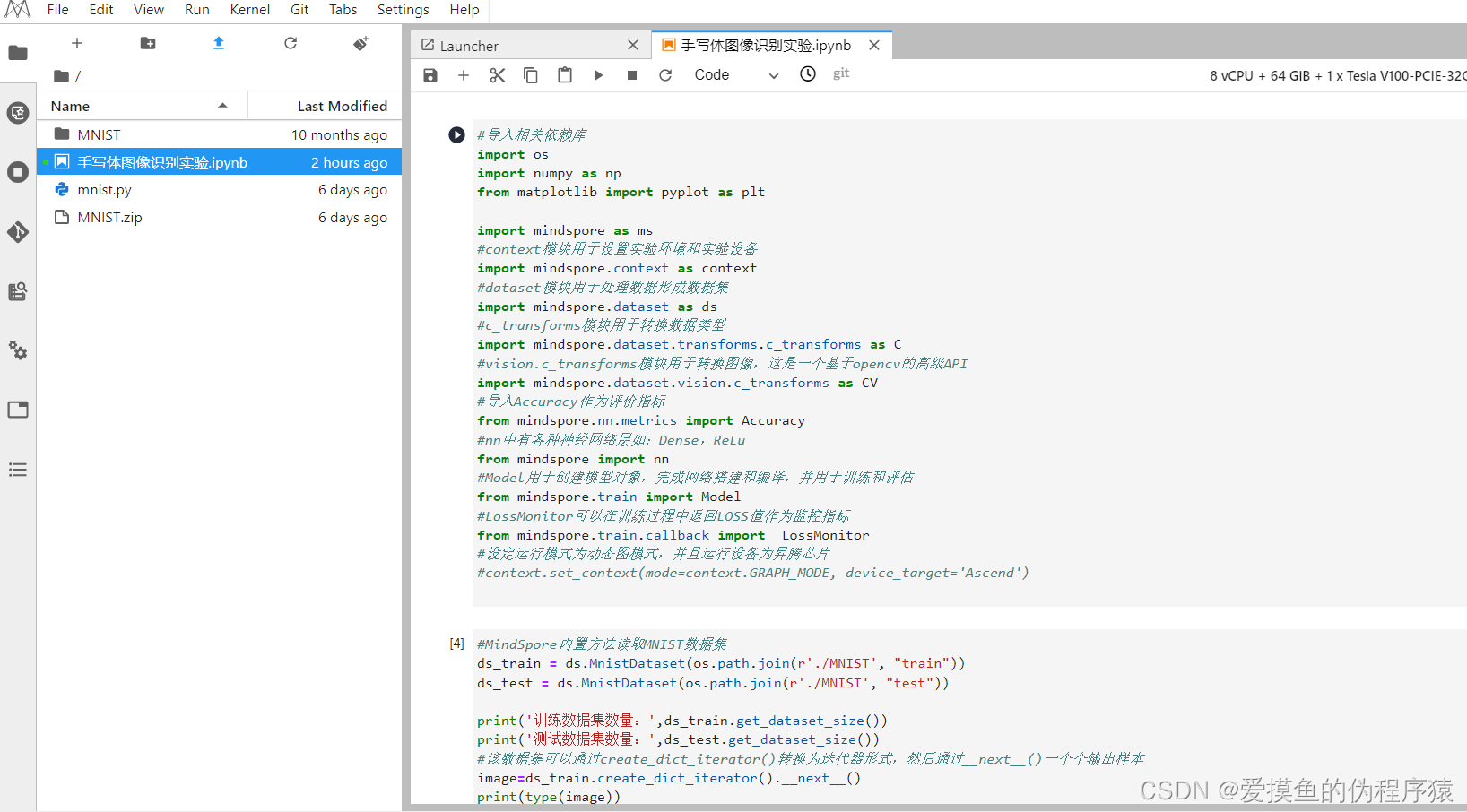Open the notebook inspector sidebar icon
This screenshot has width=1467, height=812.
point(18,291)
